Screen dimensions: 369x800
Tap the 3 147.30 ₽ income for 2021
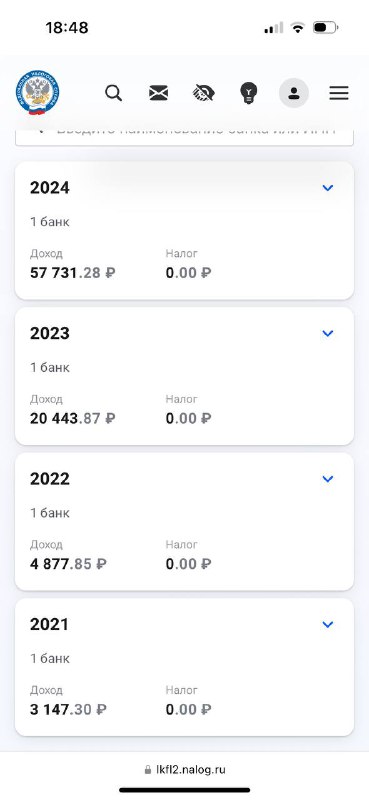point(68,709)
